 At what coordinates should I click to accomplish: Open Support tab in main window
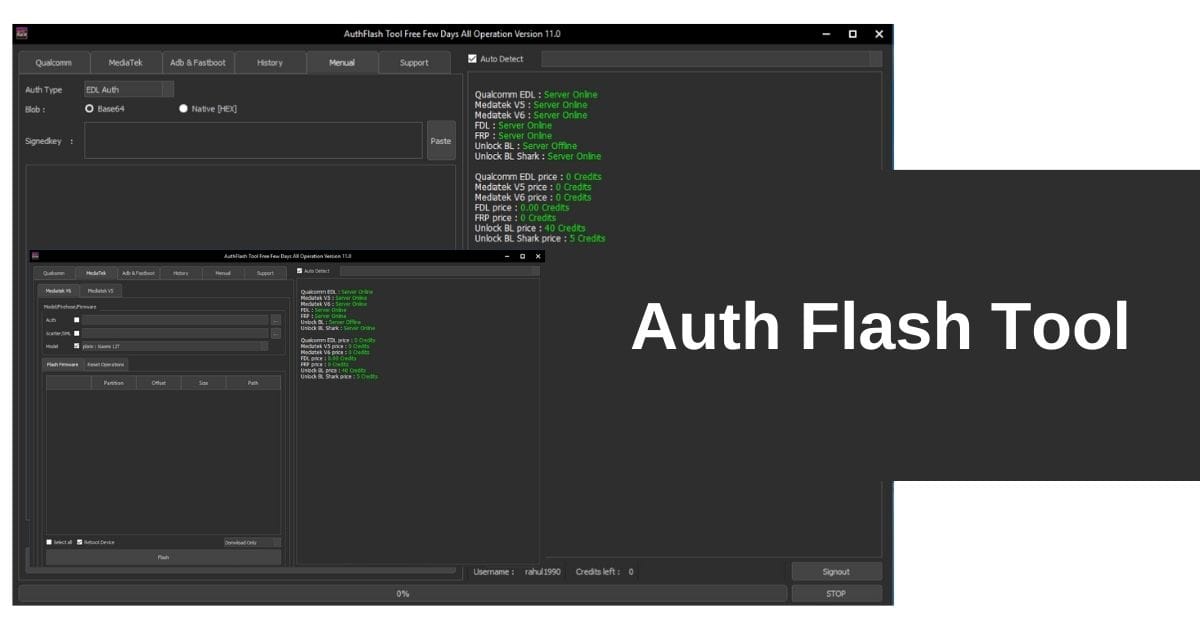tap(414, 62)
